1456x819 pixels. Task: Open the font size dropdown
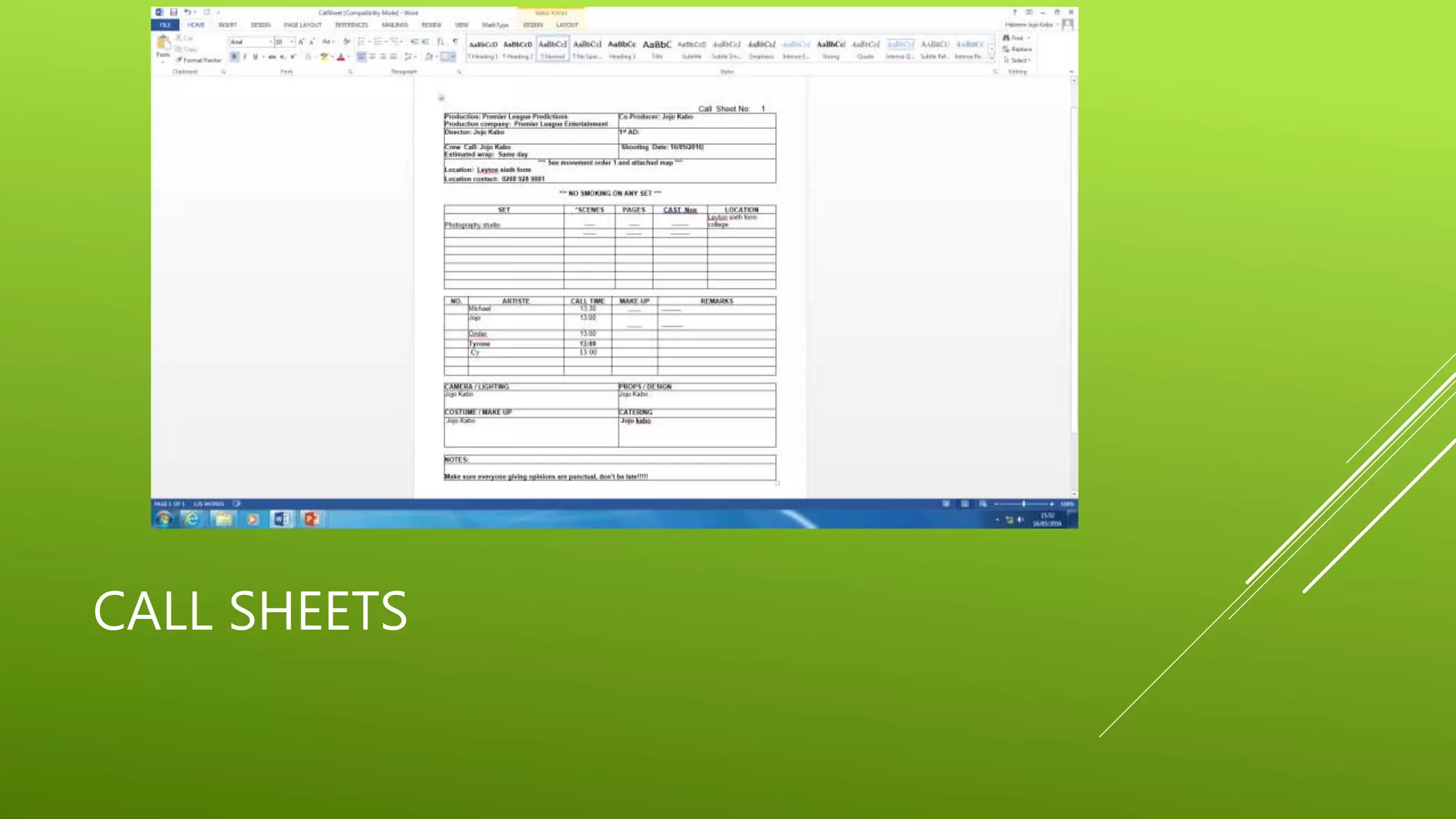(x=292, y=42)
